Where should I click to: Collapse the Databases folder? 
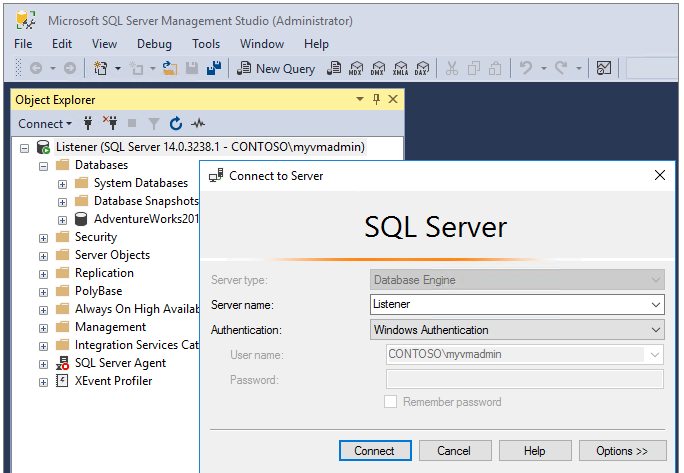coord(43,166)
